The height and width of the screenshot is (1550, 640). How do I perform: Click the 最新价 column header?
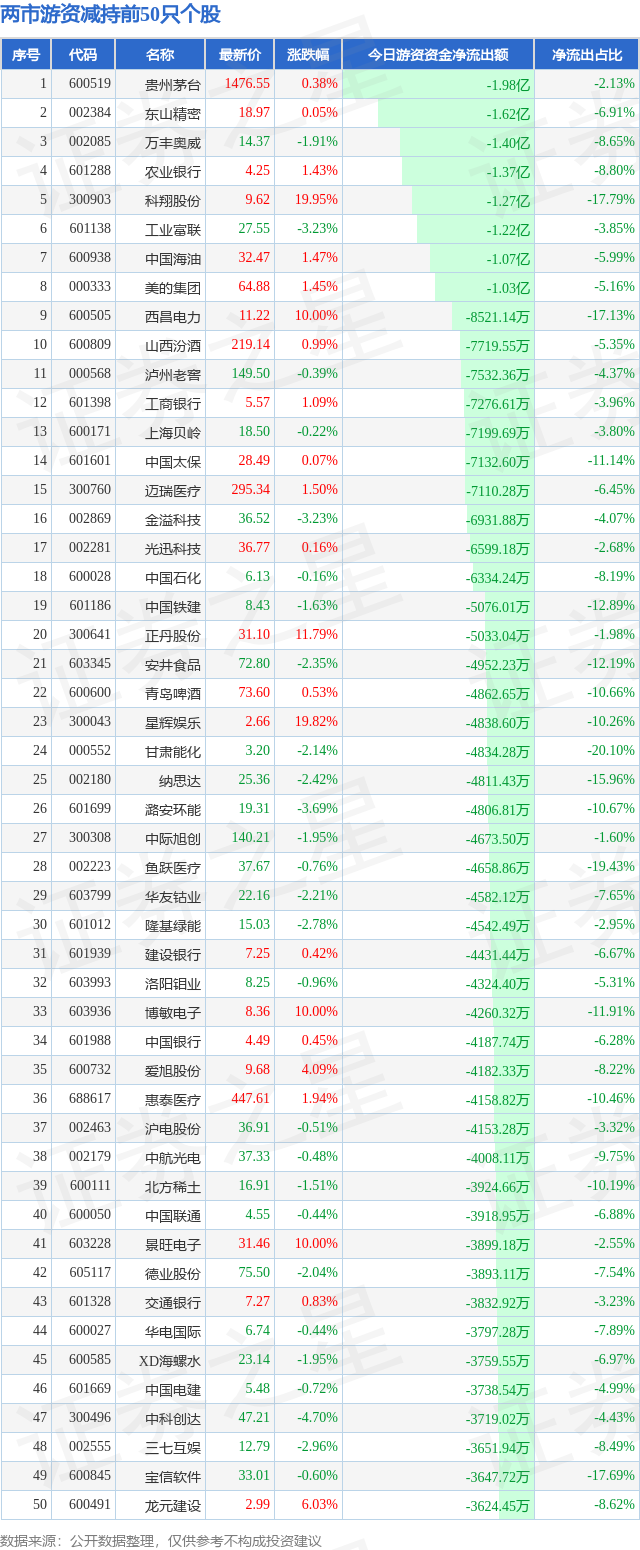tap(240, 55)
